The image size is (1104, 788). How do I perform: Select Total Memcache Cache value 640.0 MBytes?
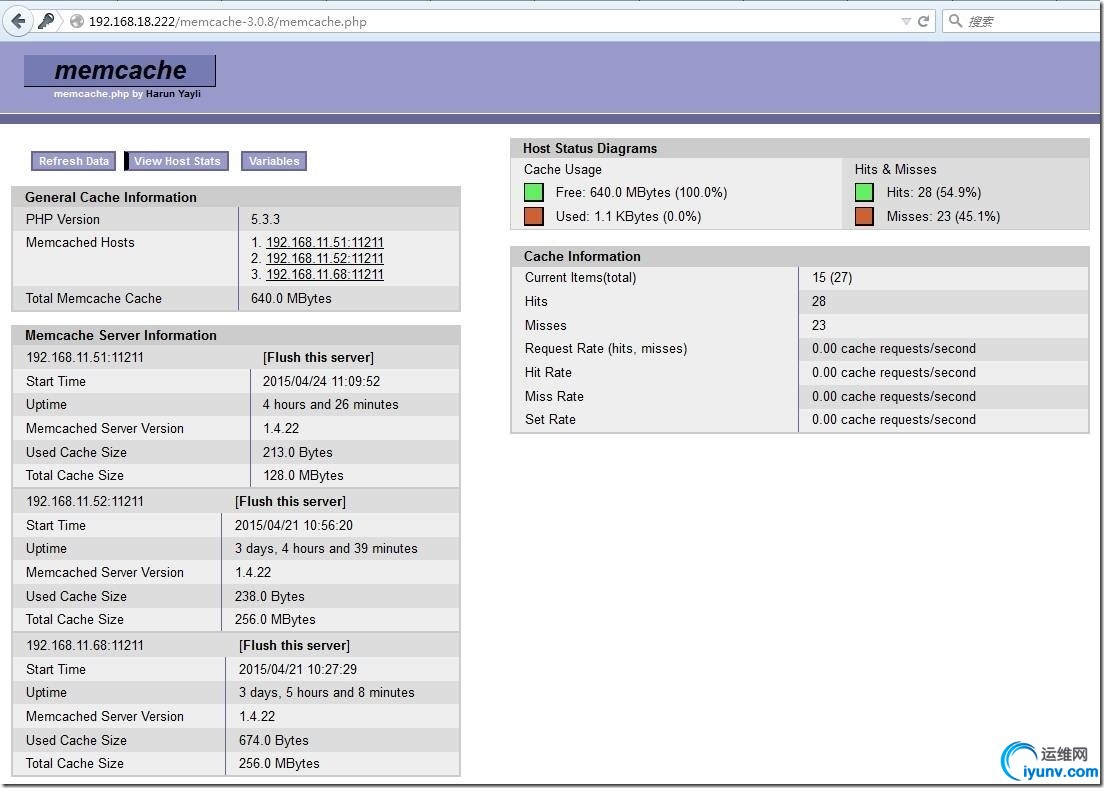click(x=291, y=299)
